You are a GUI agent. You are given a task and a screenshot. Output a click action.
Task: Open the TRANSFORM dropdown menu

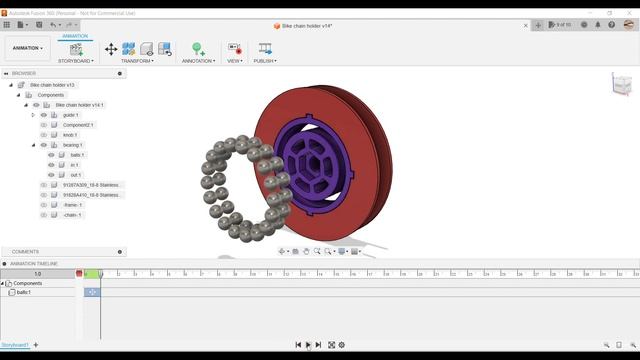click(x=137, y=61)
